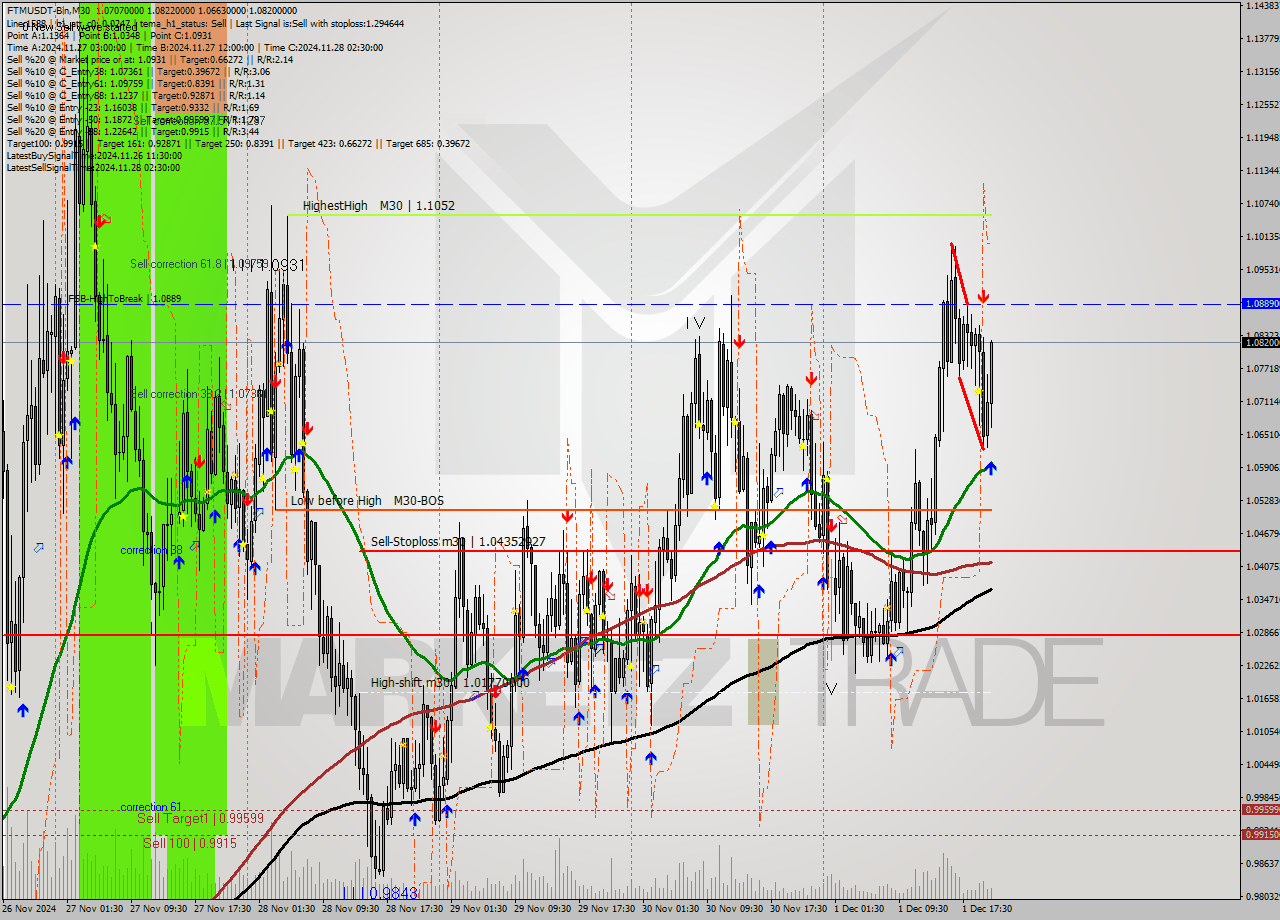Select the 'Low before High M30-BOS' label
Viewport: 1280px width, 920px height.
(367, 500)
